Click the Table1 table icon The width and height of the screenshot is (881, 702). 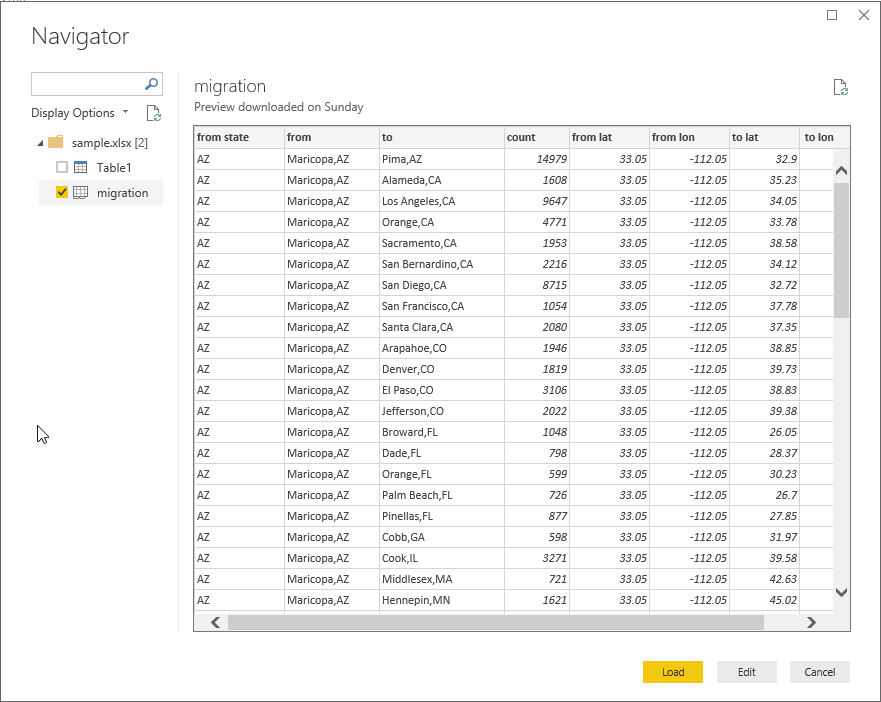click(80, 167)
